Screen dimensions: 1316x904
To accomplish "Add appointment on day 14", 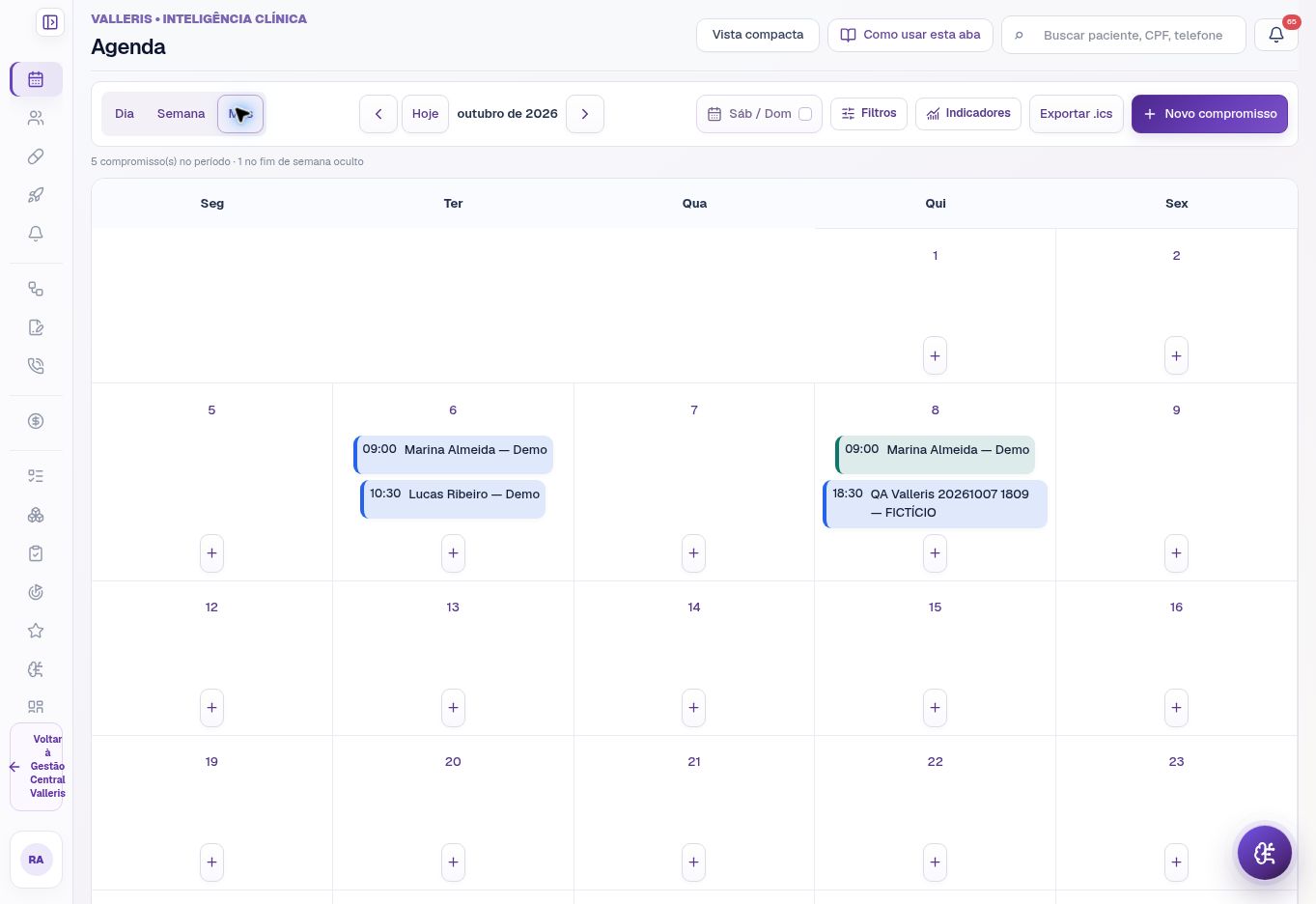I will (x=694, y=708).
